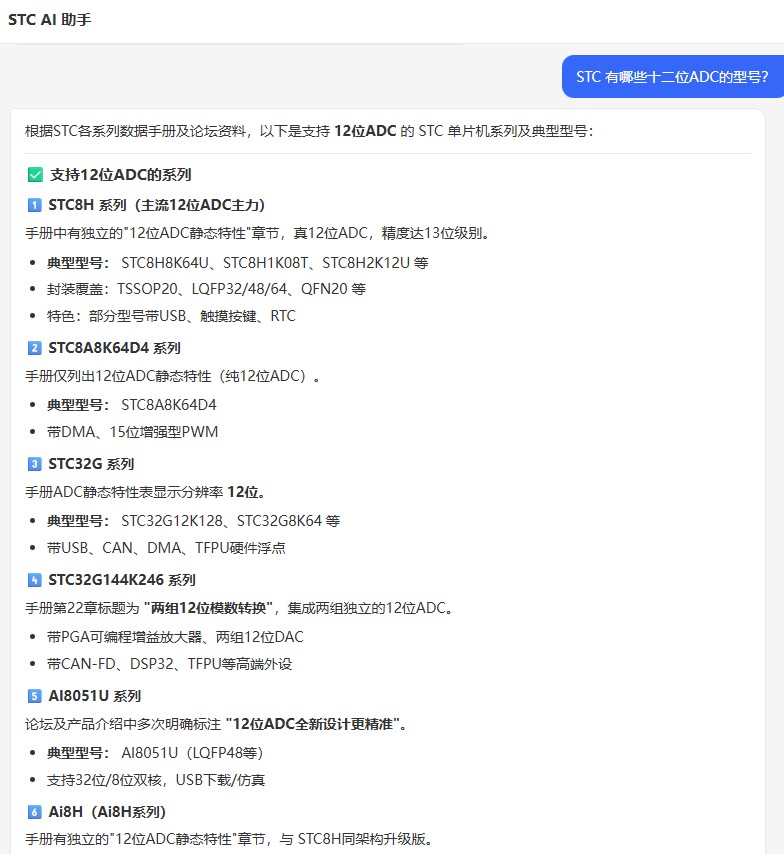Screen dimensions: 784x854
Task: Click the bold text 12位ADC全新设计更精准
Action: [x=313, y=724]
